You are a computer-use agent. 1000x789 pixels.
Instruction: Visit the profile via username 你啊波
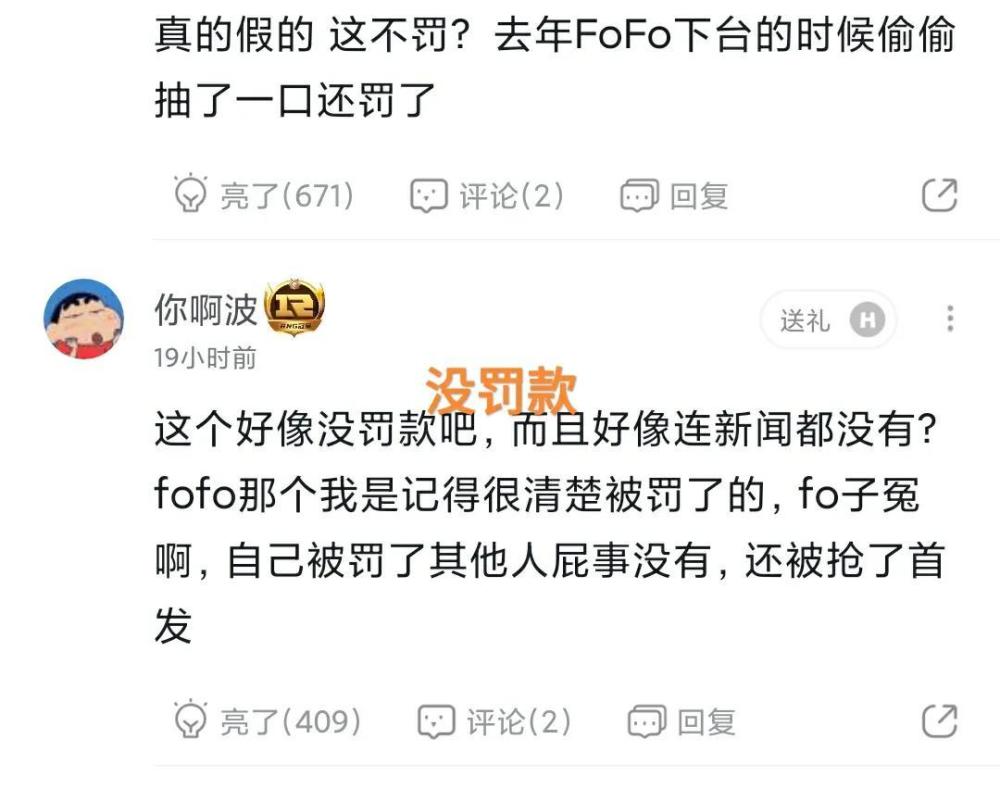(205, 310)
